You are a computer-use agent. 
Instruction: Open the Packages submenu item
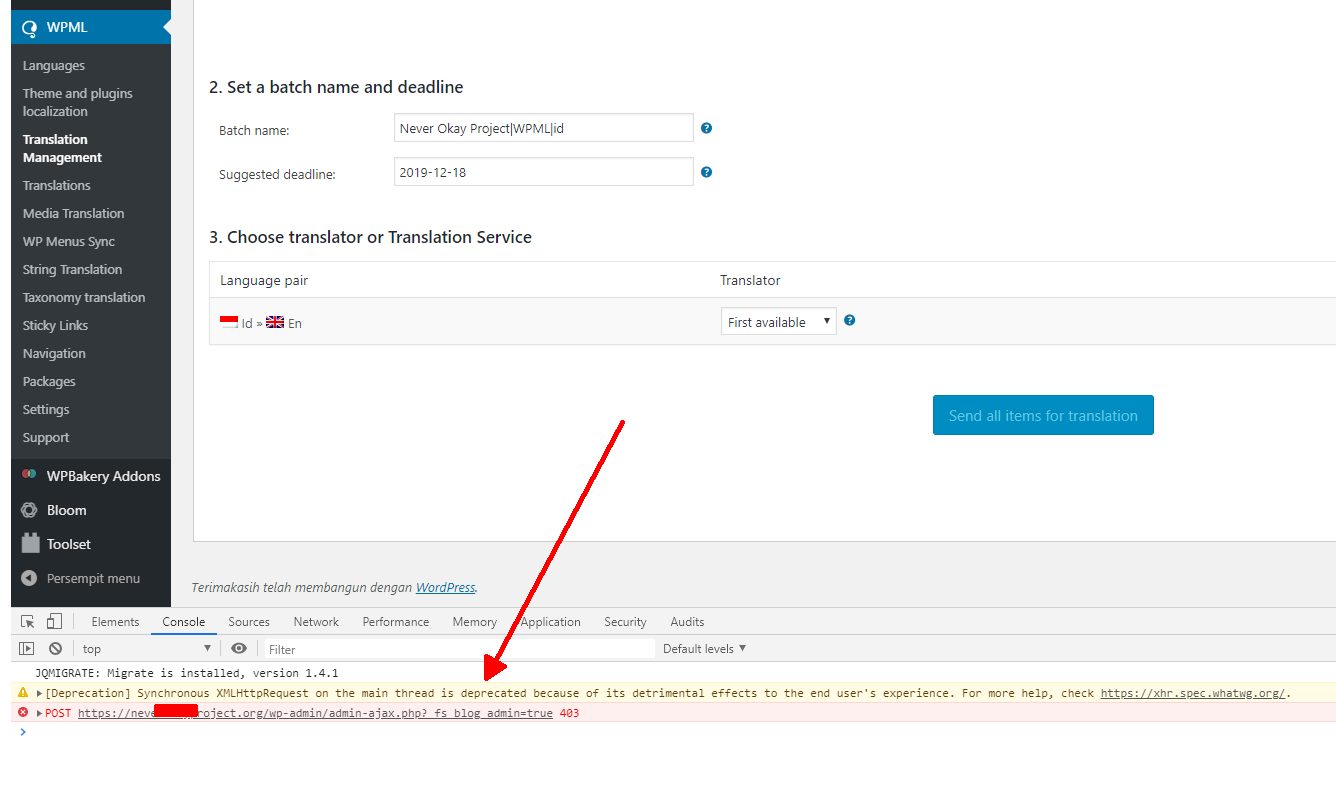pyautogui.click(x=49, y=381)
